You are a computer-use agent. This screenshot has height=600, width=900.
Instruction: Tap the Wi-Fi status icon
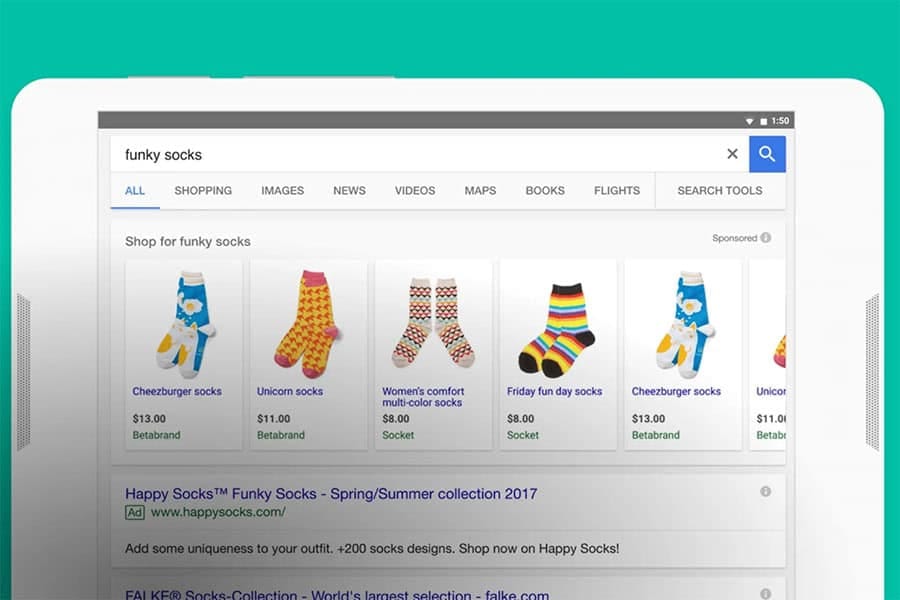749,121
